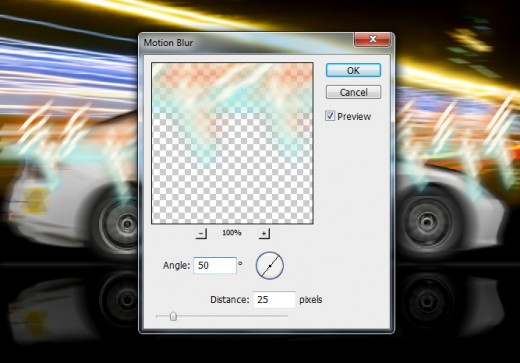This screenshot has width=520, height=363.
Task: Click the angle direction dial
Action: point(270,266)
